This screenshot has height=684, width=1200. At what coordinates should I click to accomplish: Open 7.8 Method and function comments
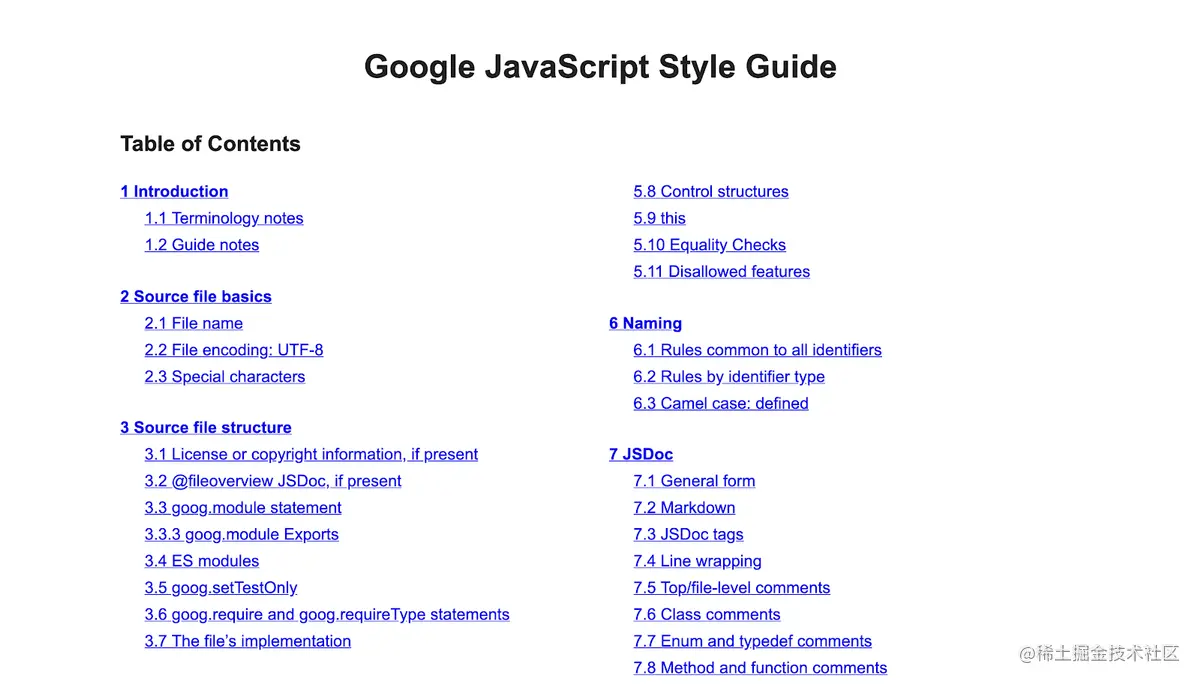pos(760,668)
